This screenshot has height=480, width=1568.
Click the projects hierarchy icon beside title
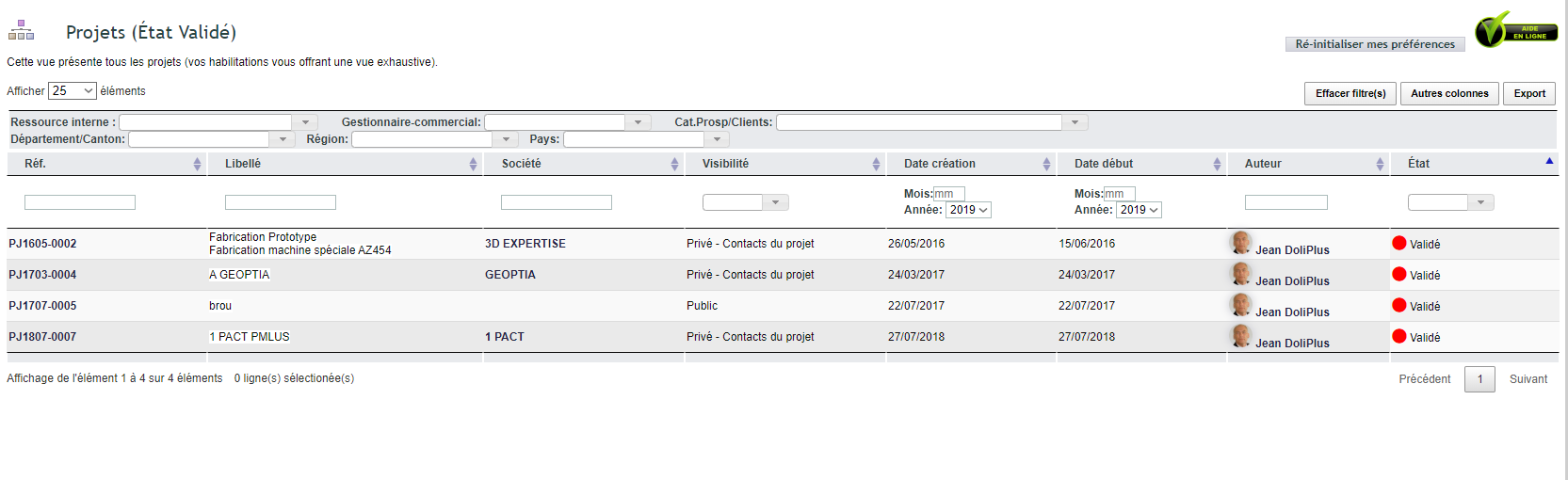pos(22,31)
